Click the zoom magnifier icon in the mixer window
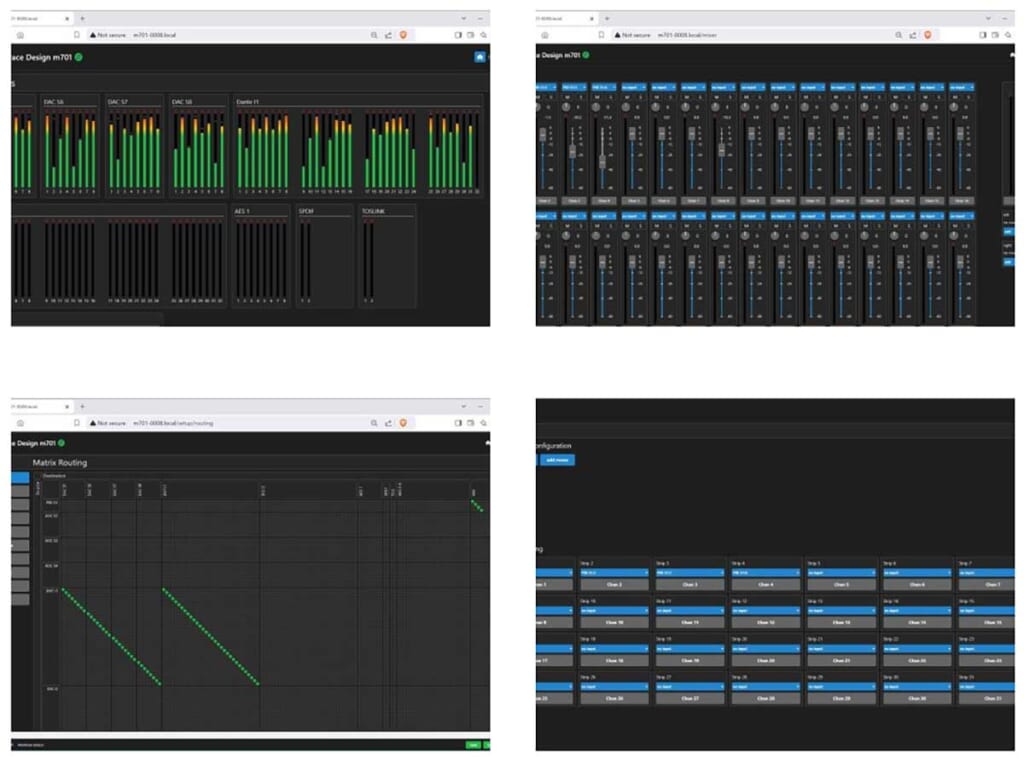The width and height of the screenshot is (1024, 759). pyautogui.click(x=896, y=34)
